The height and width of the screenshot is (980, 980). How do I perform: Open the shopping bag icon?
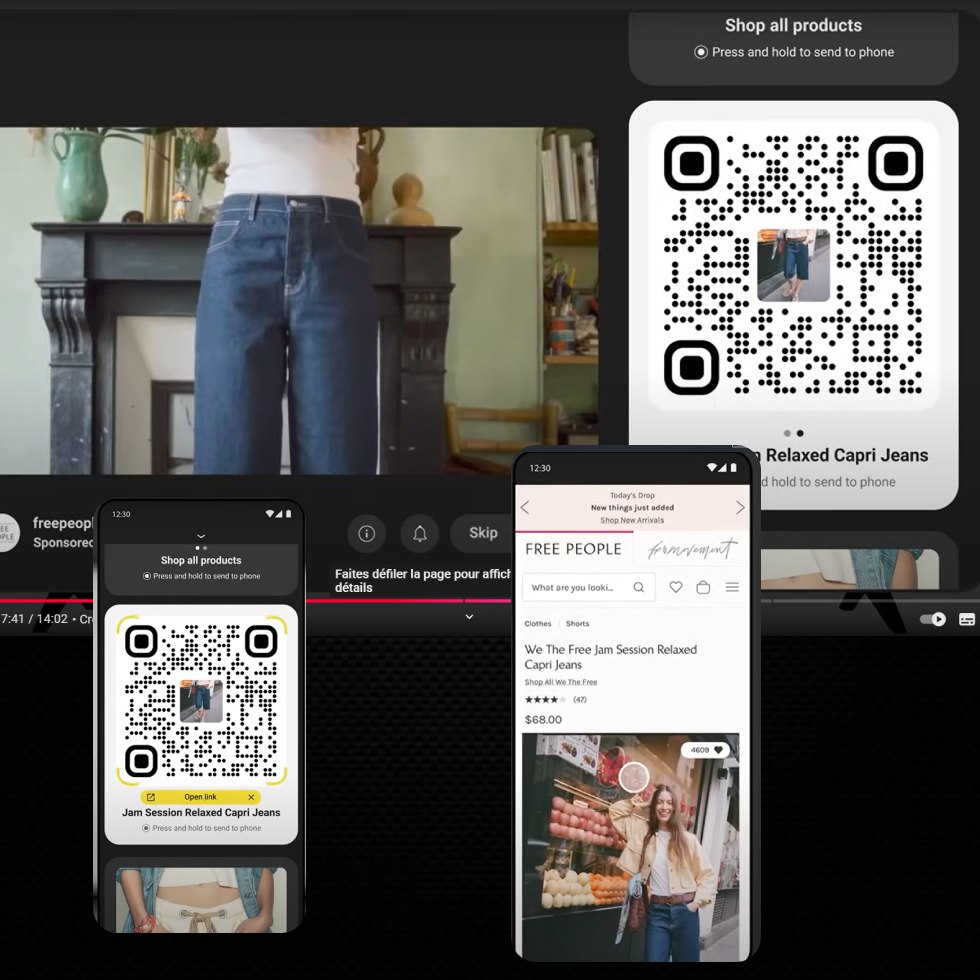[703, 587]
